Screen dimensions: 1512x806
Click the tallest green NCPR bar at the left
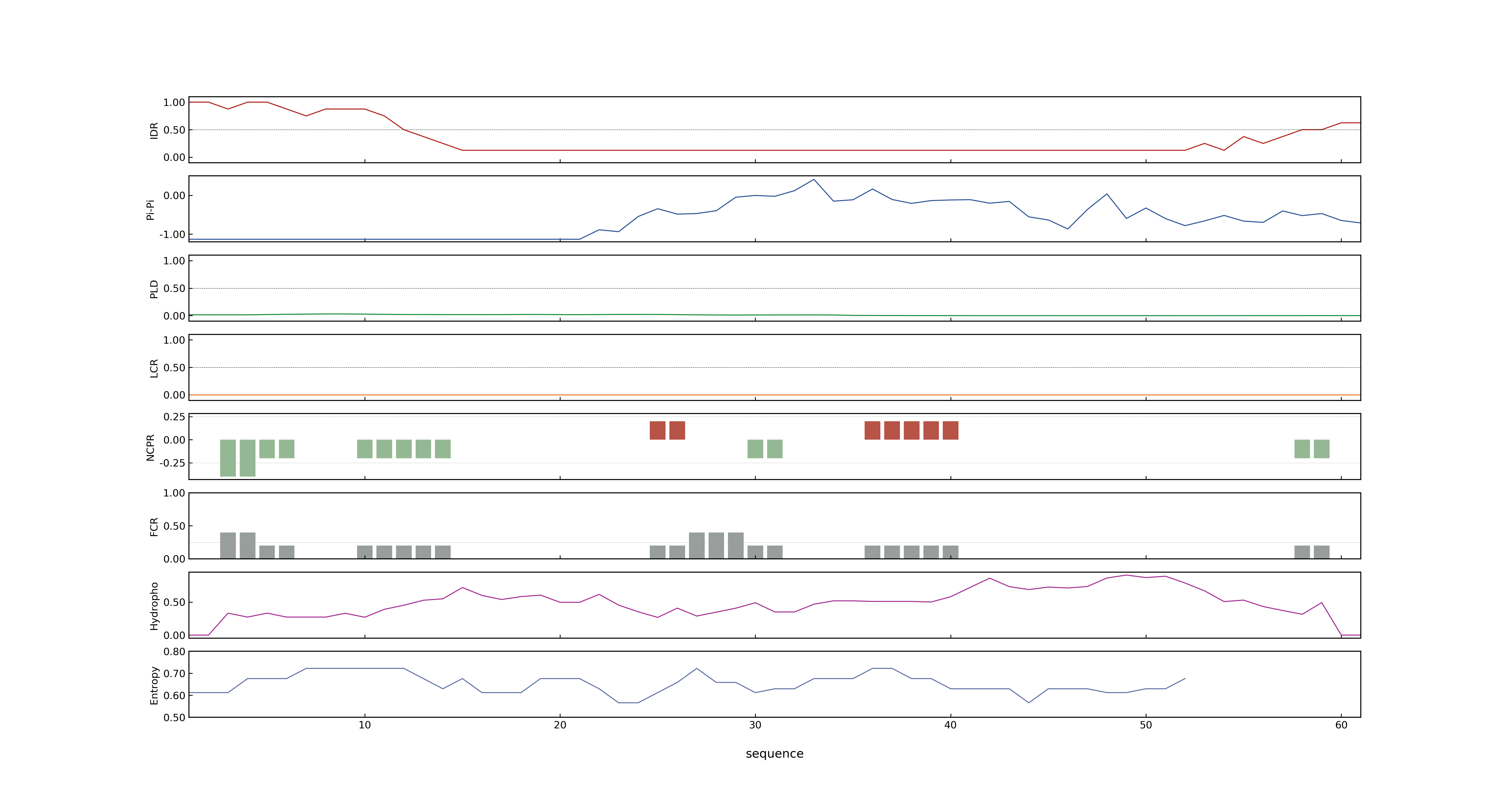pos(228,458)
